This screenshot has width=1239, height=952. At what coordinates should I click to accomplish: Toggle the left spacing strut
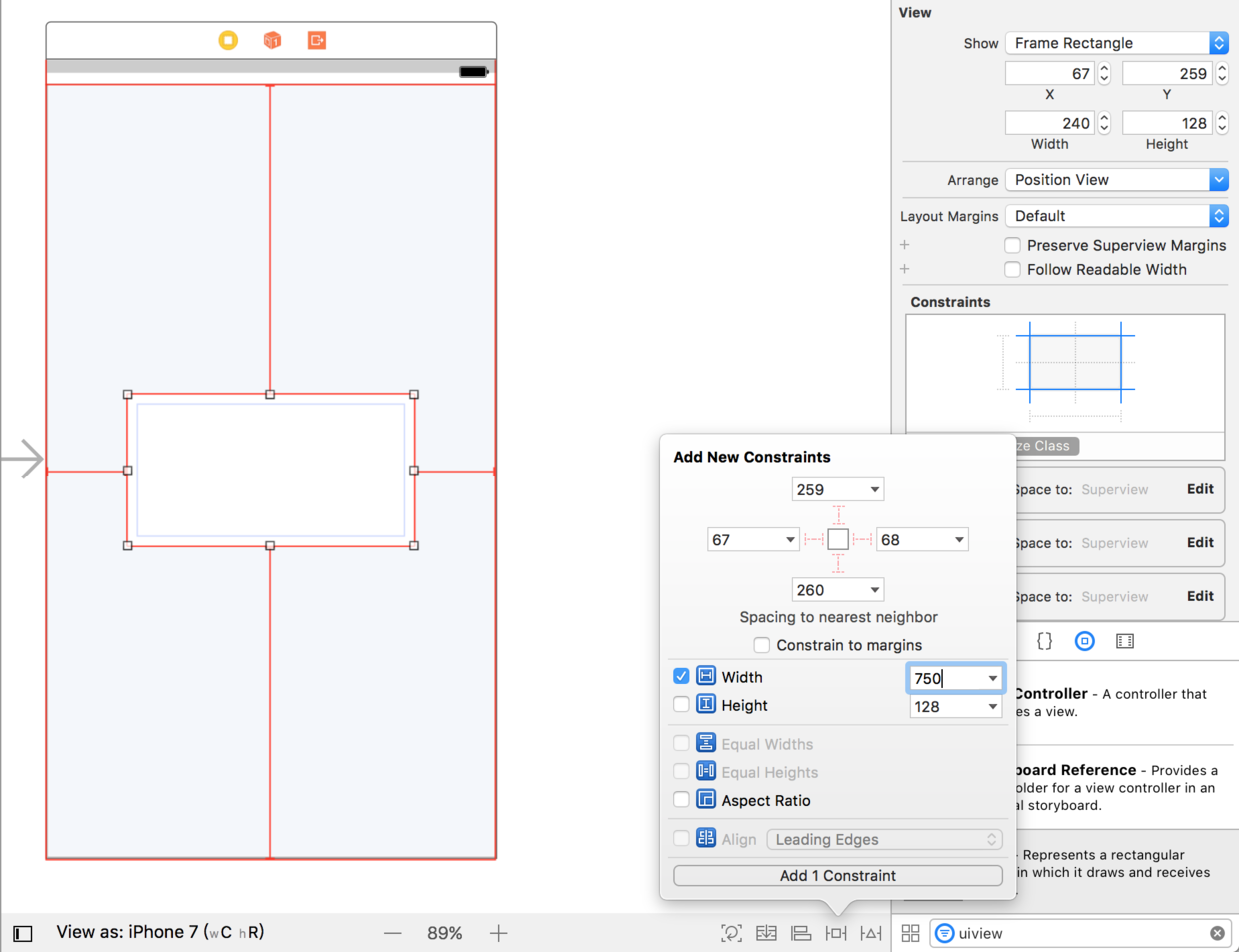pyautogui.click(x=814, y=539)
